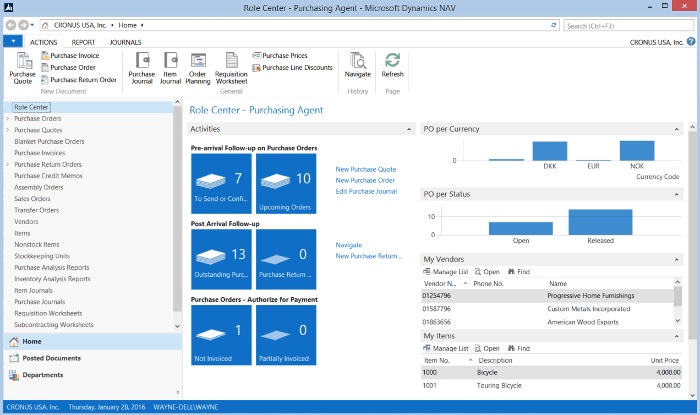The width and height of the screenshot is (700, 415).
Task: Click the Navigate link in Activities
Action: coord(349,245)
